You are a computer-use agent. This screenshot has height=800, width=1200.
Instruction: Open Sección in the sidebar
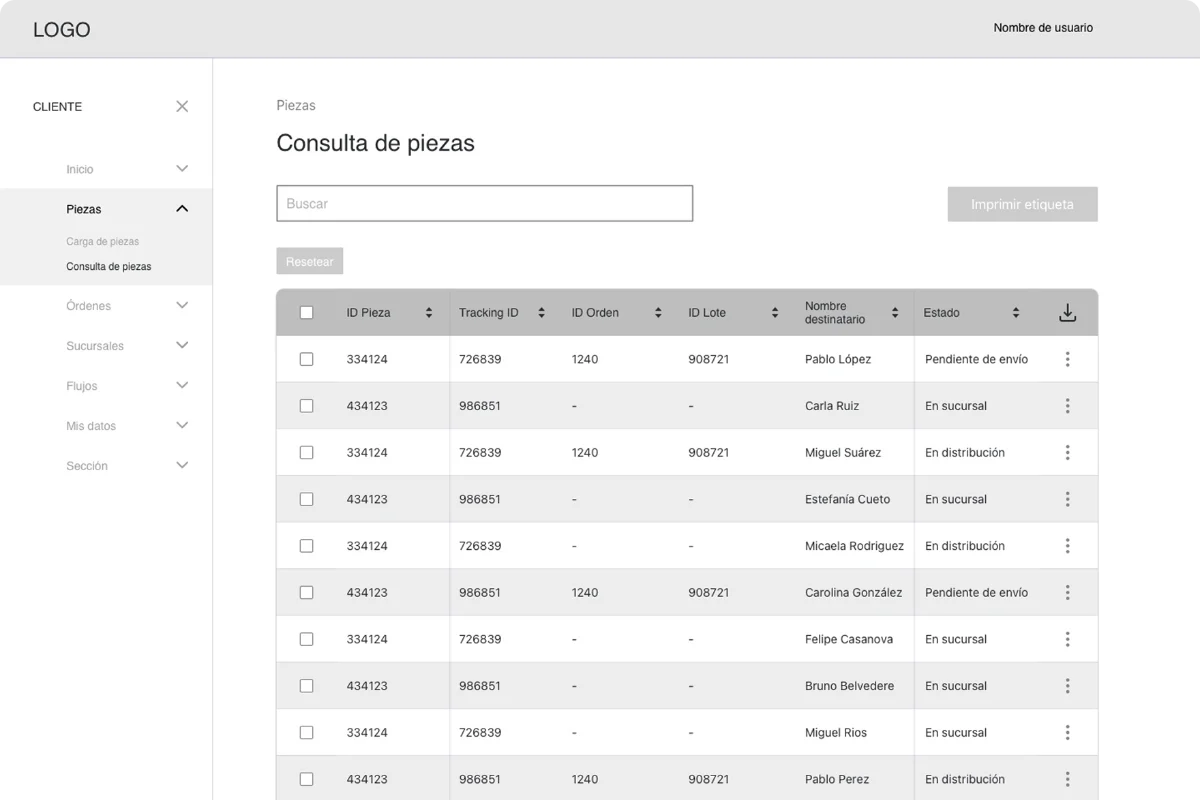point(87,466)
